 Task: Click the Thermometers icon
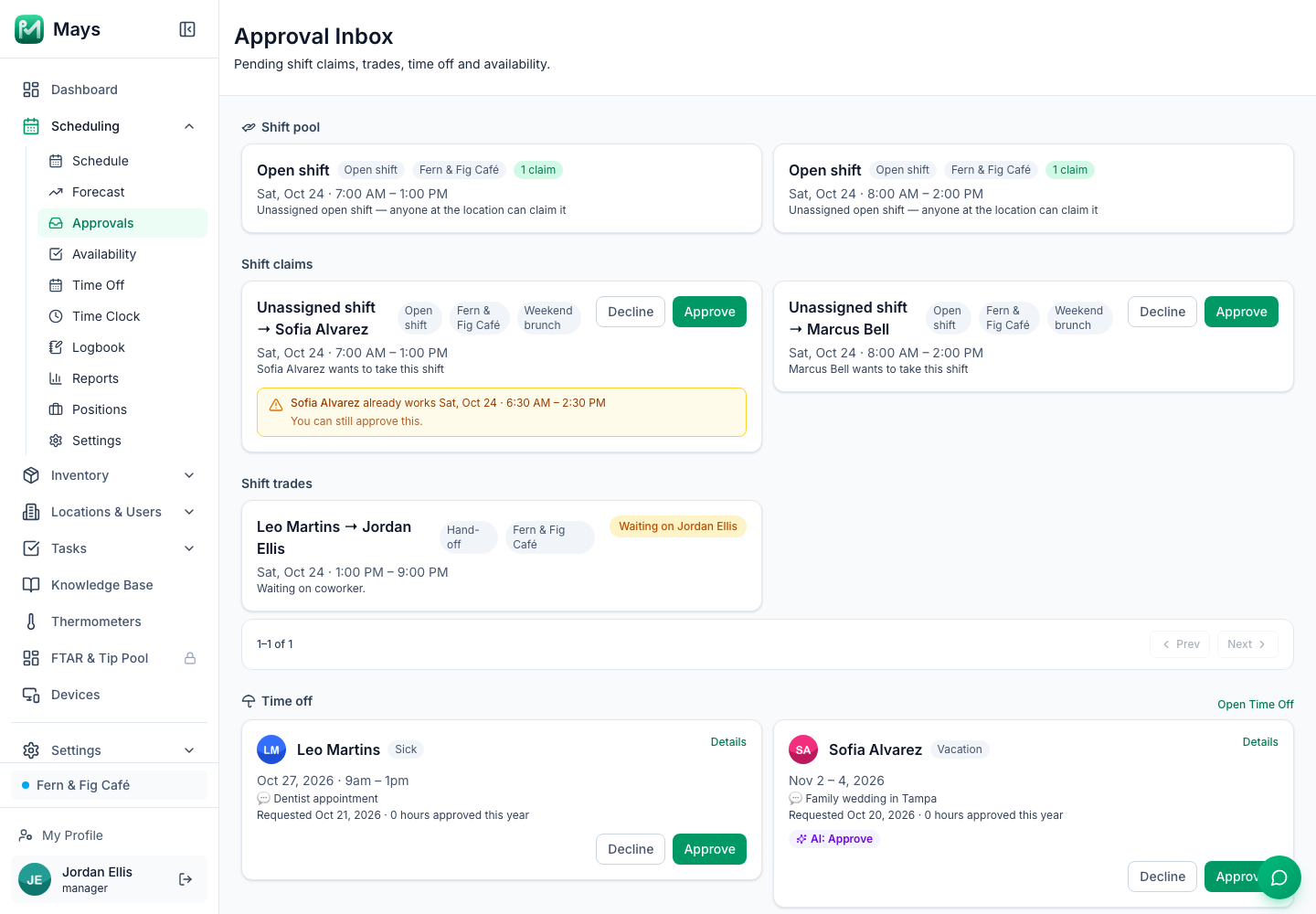coord(31,622)
